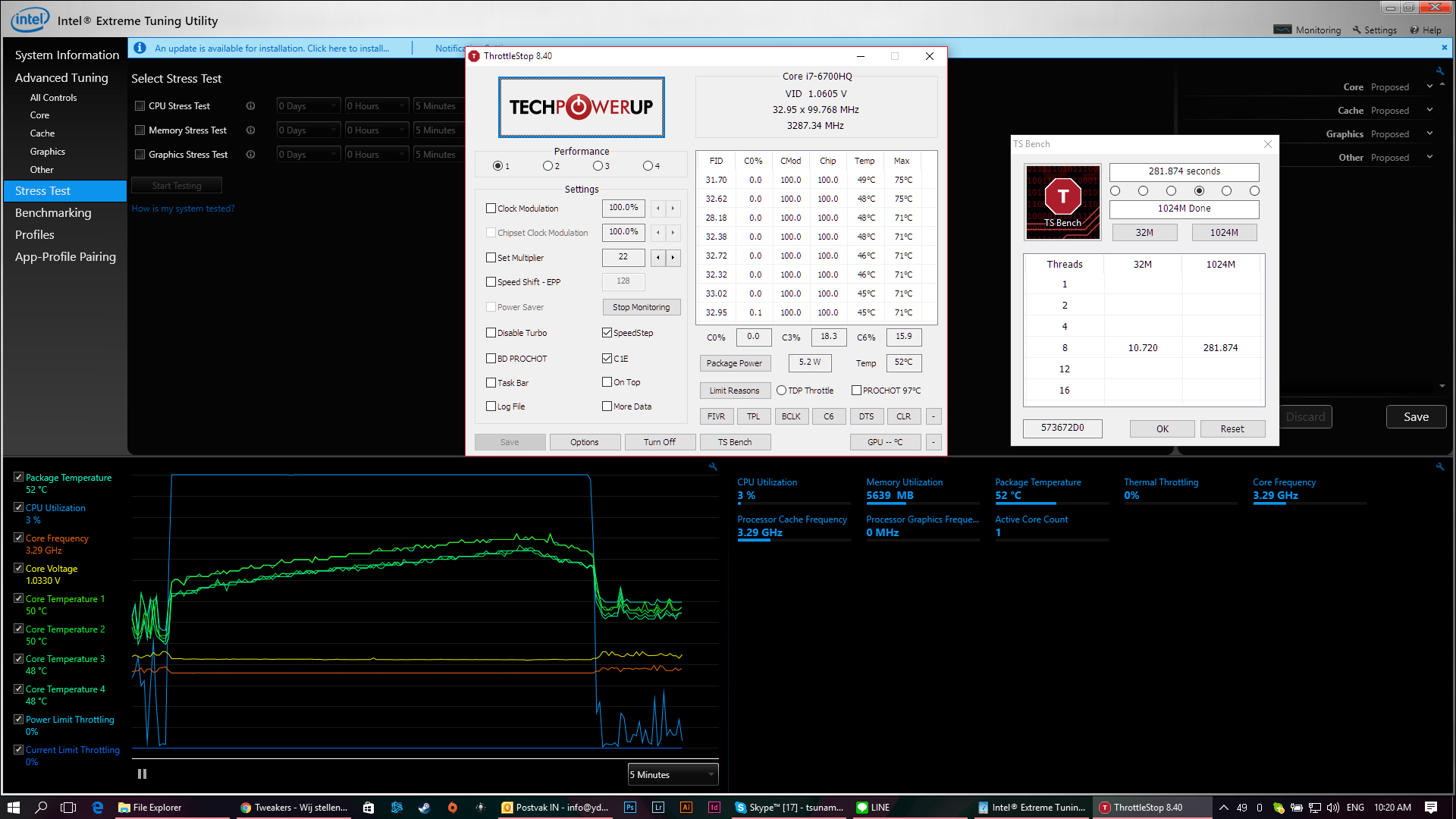Open ThrottleStop Options
The image size is (1456, 819).
tap(585, 442)
